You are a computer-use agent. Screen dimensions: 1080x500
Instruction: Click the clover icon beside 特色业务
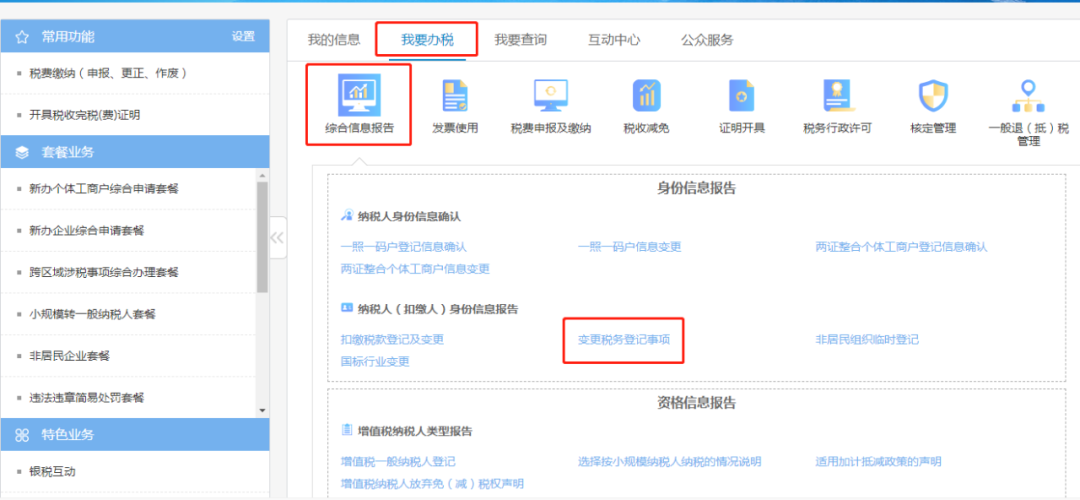tap(21, 435)
